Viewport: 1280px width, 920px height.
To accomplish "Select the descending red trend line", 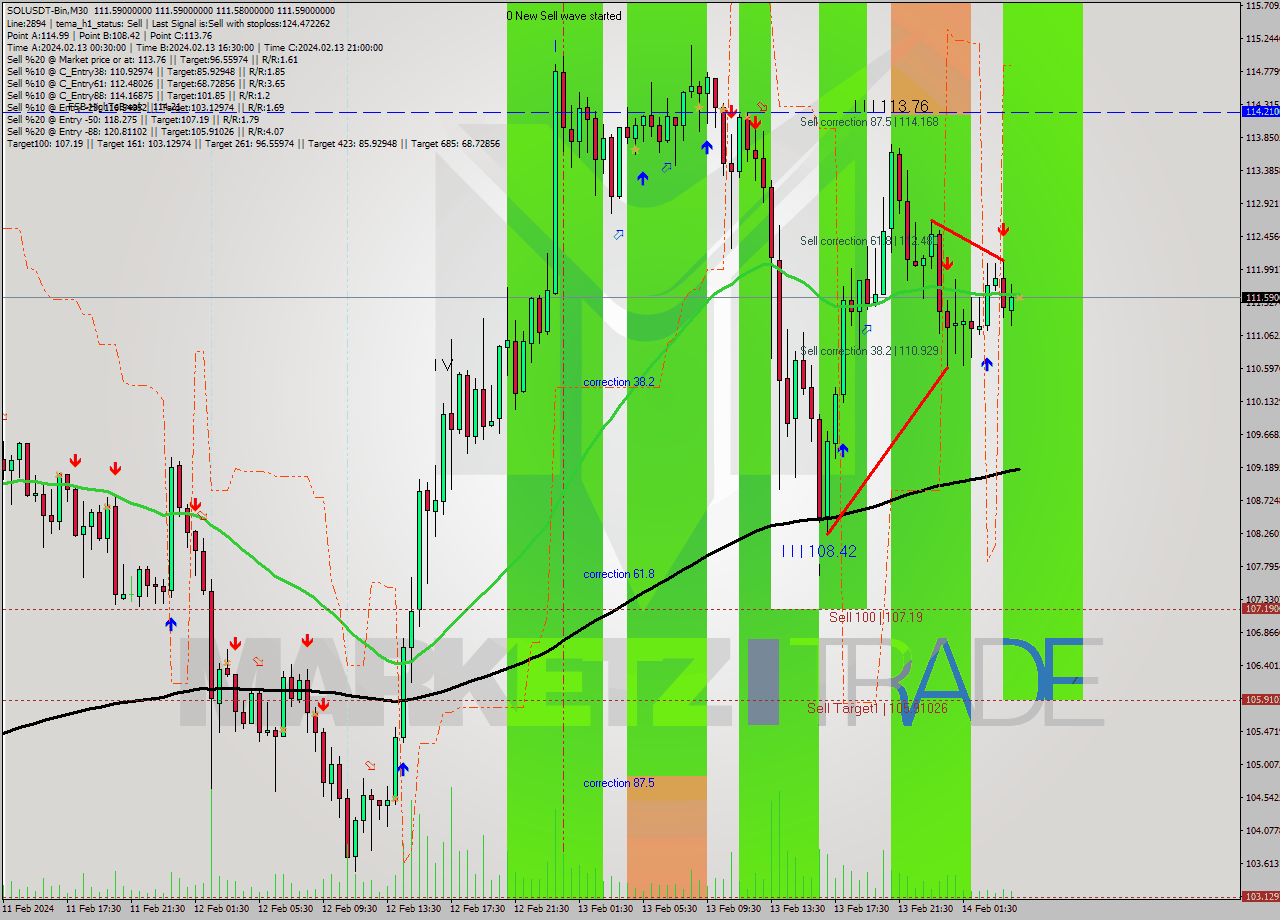I will click(x=967, y=241).
